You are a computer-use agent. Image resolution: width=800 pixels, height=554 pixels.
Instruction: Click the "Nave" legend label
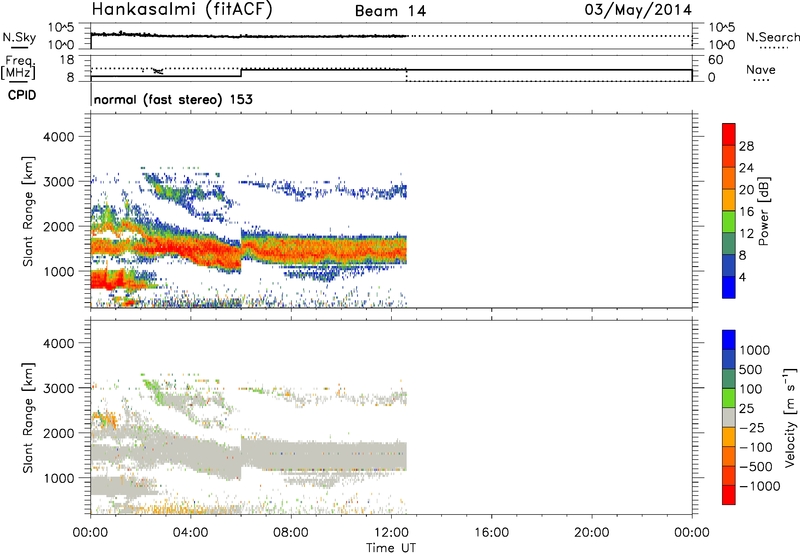[760, 70]
